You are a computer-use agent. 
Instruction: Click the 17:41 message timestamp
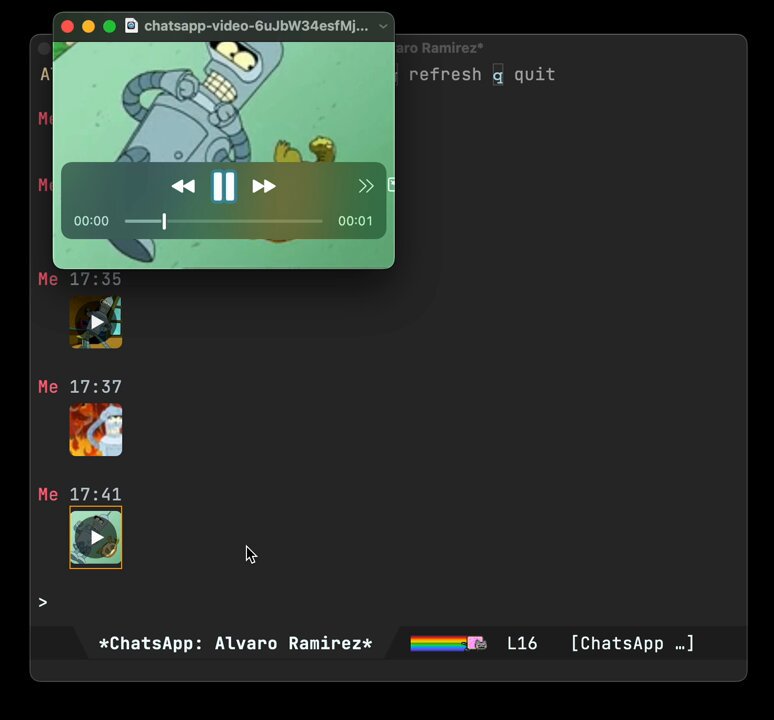(95, 494)
